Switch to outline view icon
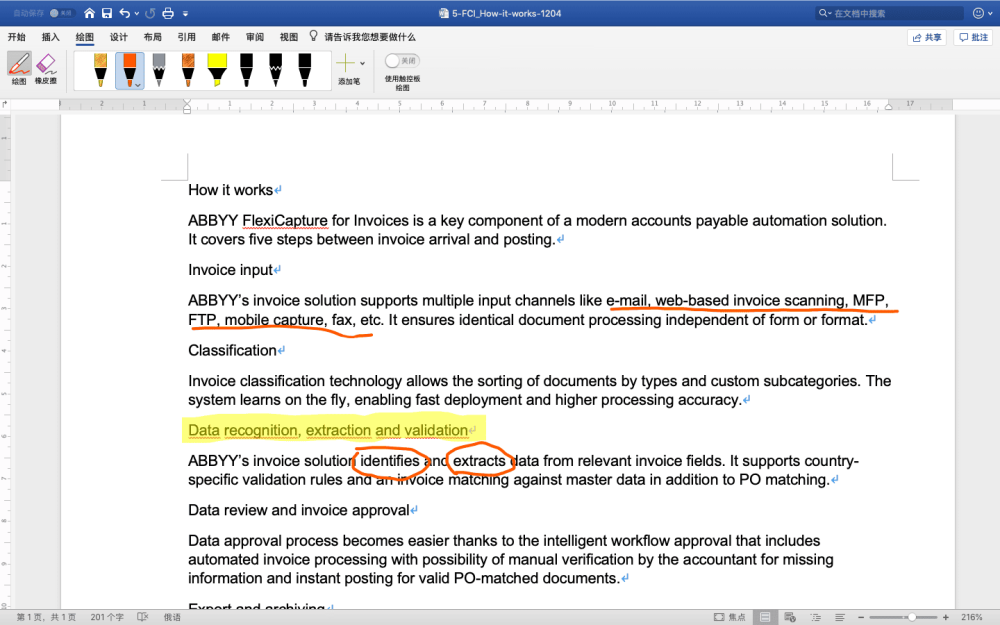Image resolution: width=1000 pixels, height=625 pixels. pos(816,617)
